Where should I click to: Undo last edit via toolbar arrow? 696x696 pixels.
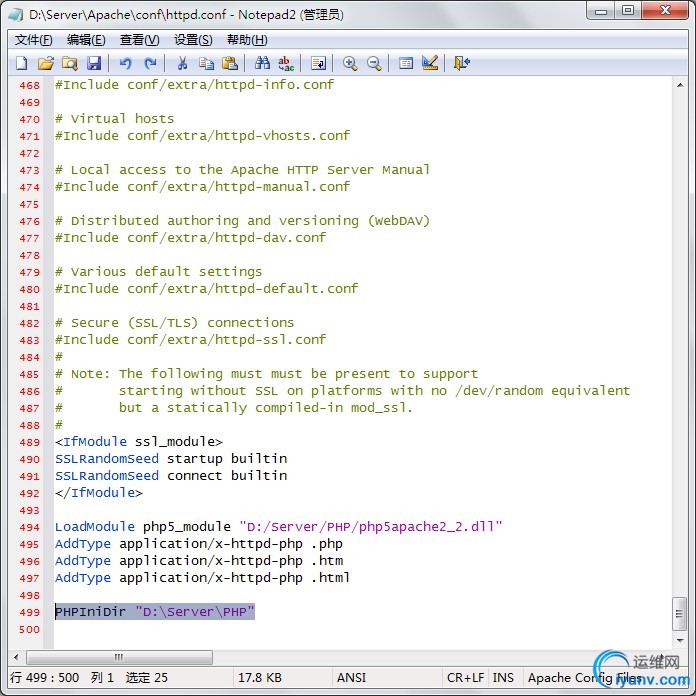click(x=125, y=63)
